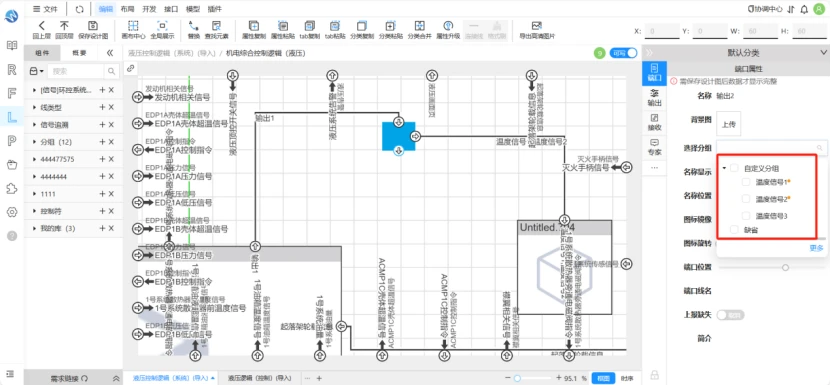Click 分类复制 category copy icon

tap(362, 25)
